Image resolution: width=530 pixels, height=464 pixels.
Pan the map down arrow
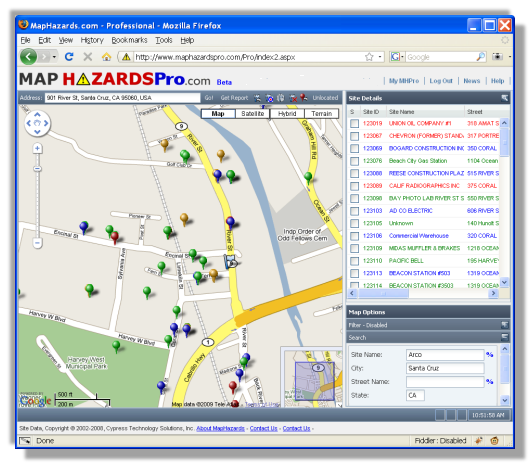coord(37,132)
